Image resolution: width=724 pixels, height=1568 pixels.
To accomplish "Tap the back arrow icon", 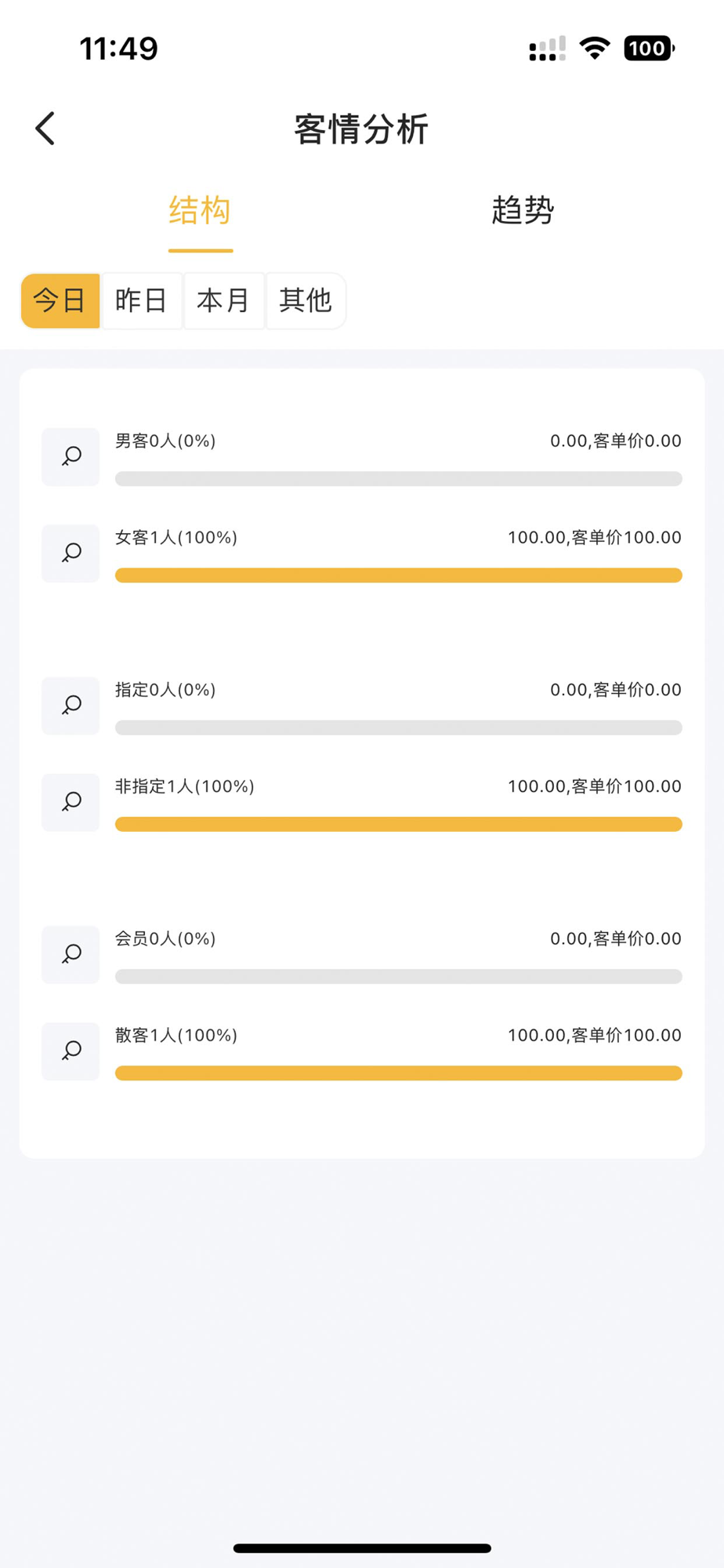I will [45, 129].
